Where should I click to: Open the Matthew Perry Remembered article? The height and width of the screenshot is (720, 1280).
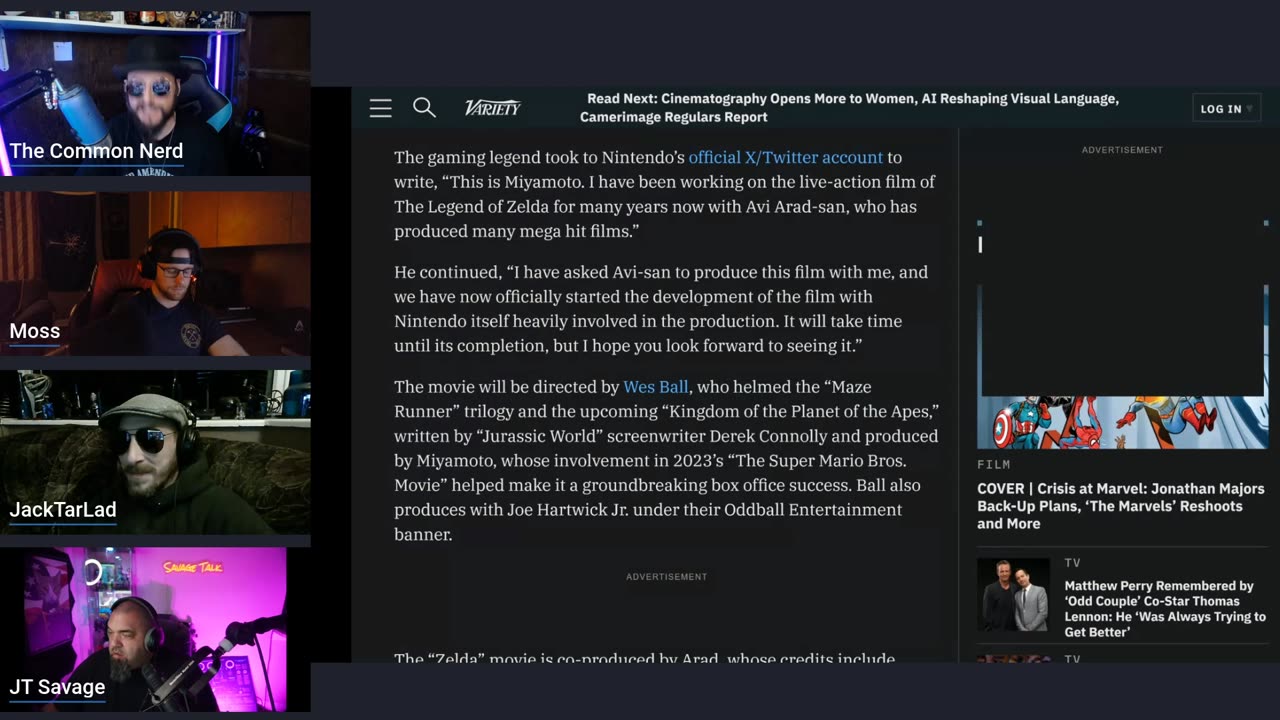(x=1165, y=609)
